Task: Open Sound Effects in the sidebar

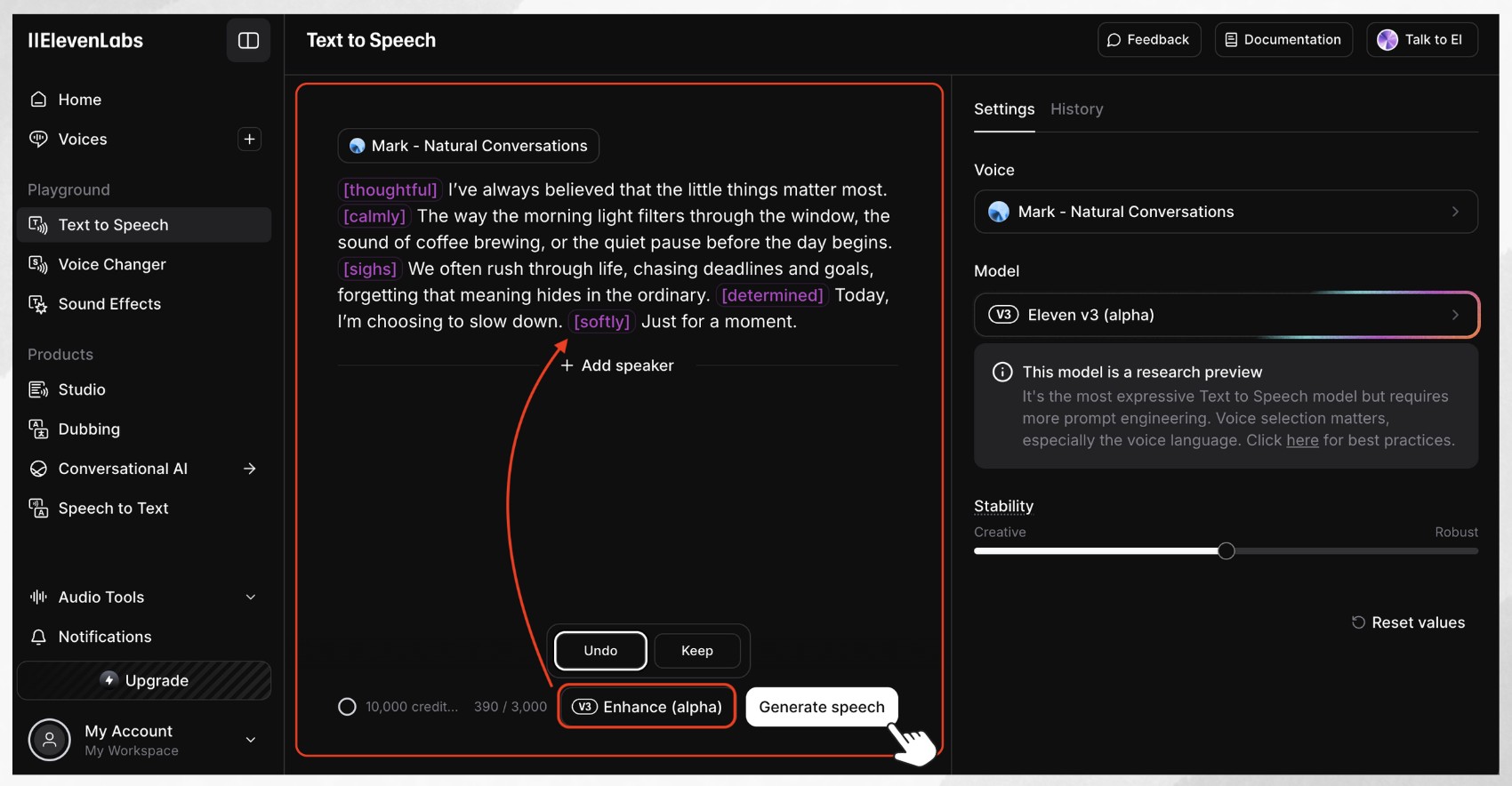Action: (144, 304)
